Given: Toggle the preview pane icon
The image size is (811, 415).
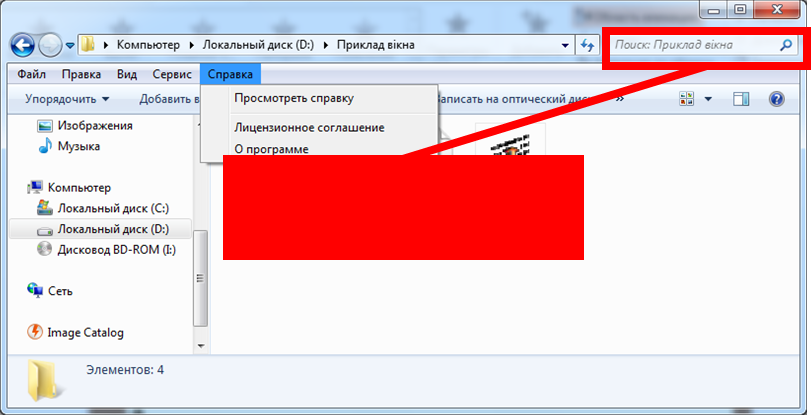Looking at the screenshot, I should point(741,99).
